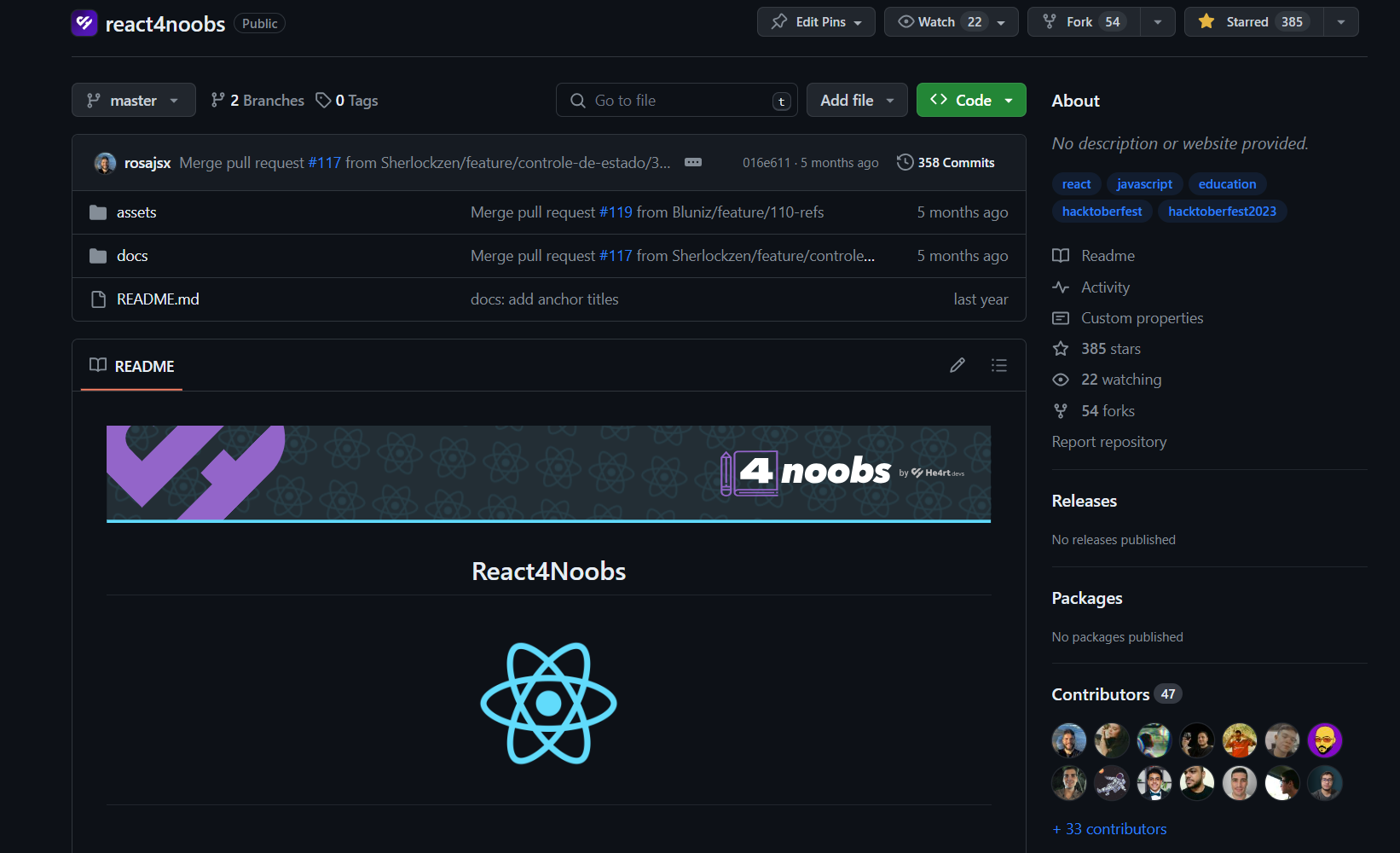Click 'No packages published' text
Image resolution: width=1400 pixels, height=853 pixels.
[x=1117, y=637]
